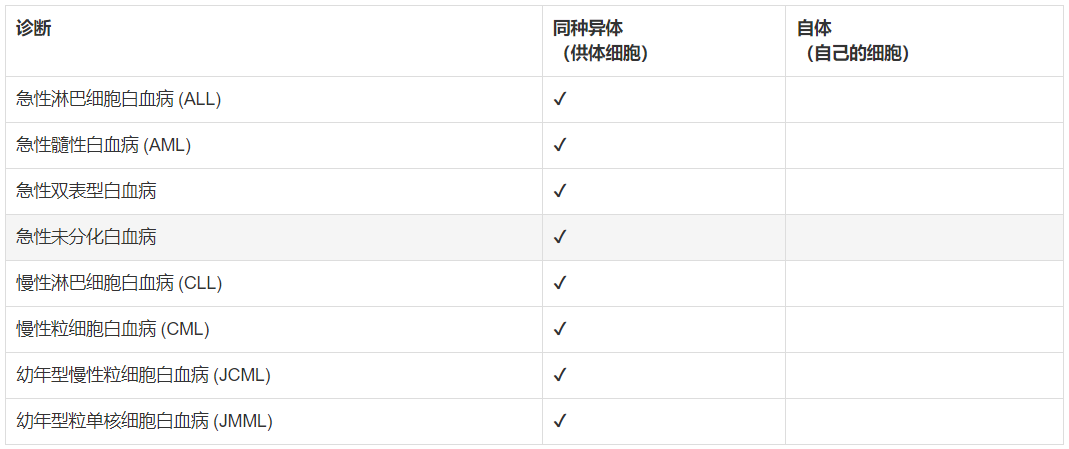1069x449 pixels.
Task: Click the 慢性淋巴细胞白血病 (CLL) diagnosis cell
Action: pos(119,283)
